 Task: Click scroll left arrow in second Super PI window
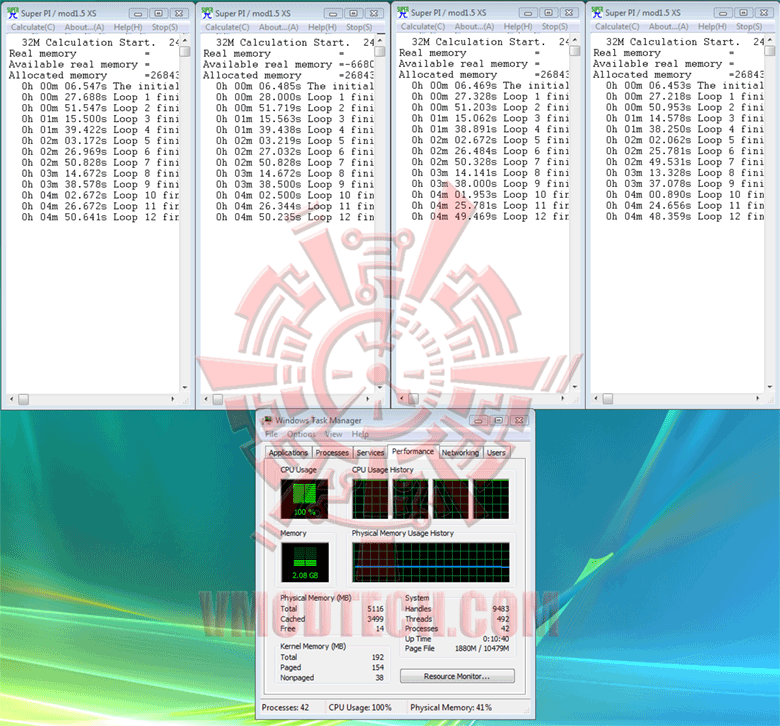pos(206,399)
